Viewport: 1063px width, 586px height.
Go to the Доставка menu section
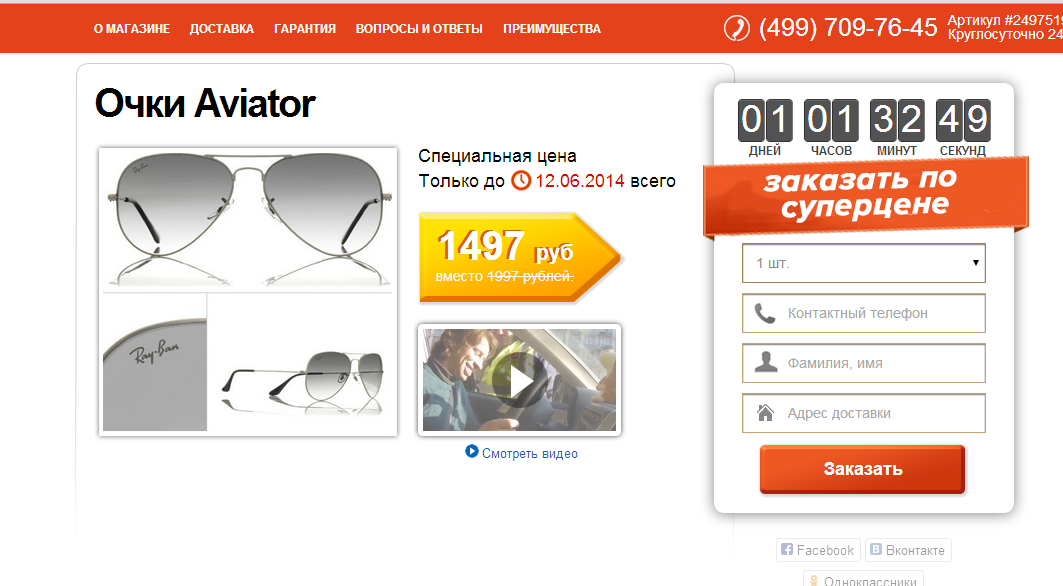coord(222,28)
